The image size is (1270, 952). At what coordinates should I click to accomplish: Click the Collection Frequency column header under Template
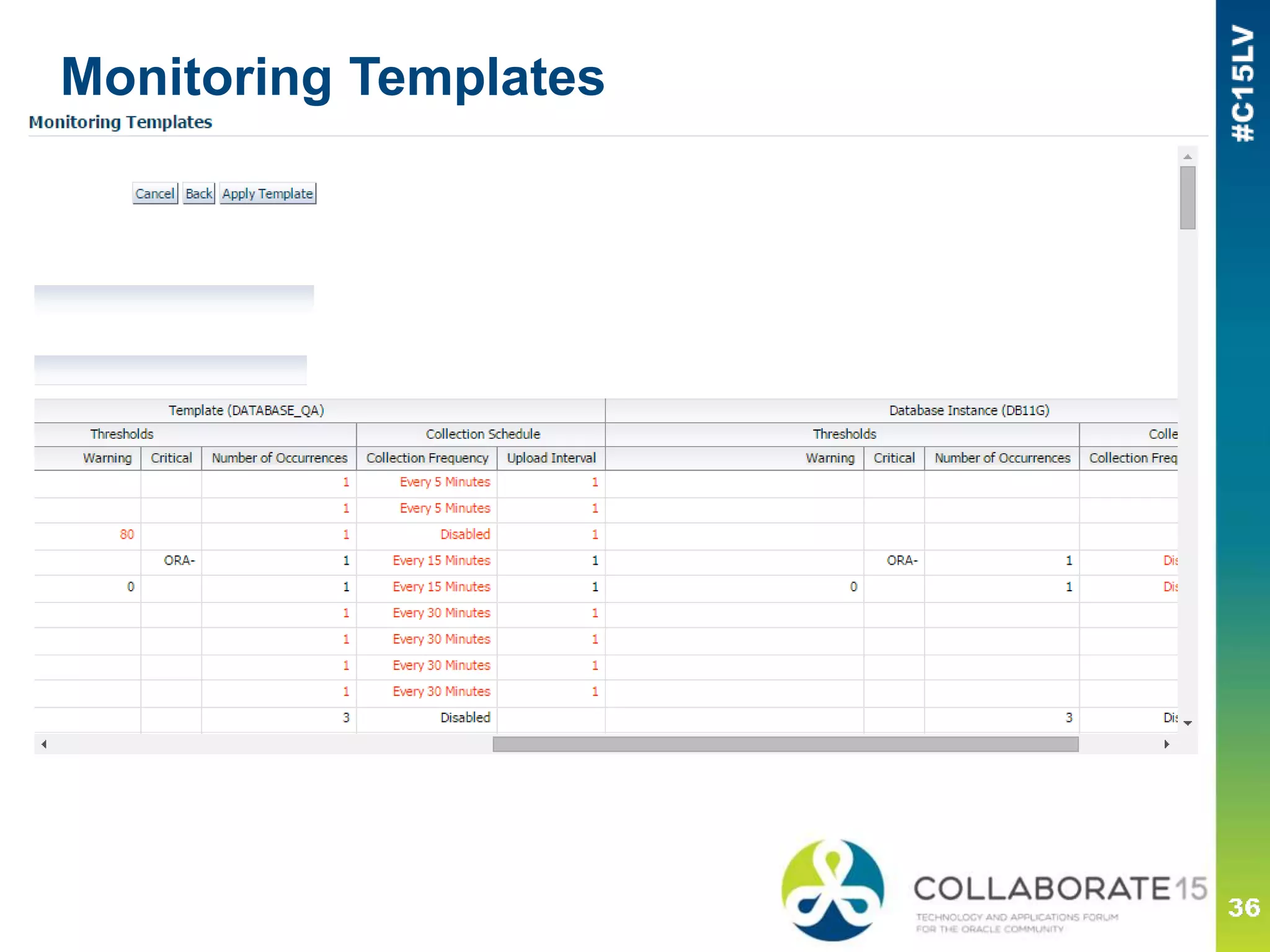click(427, 458)
